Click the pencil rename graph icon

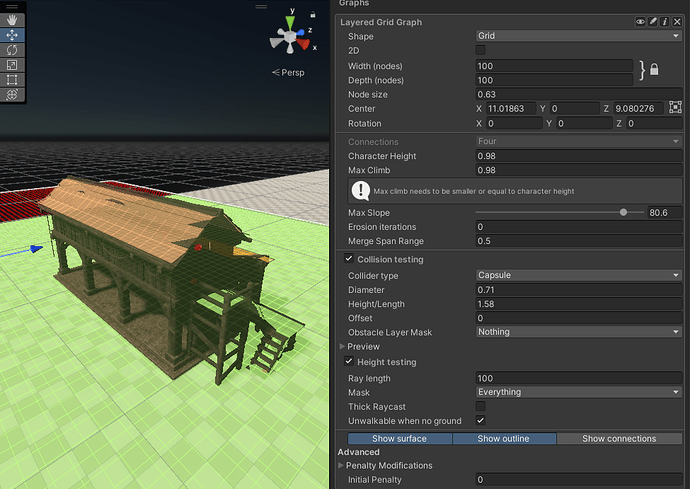[x=653, y=22]
